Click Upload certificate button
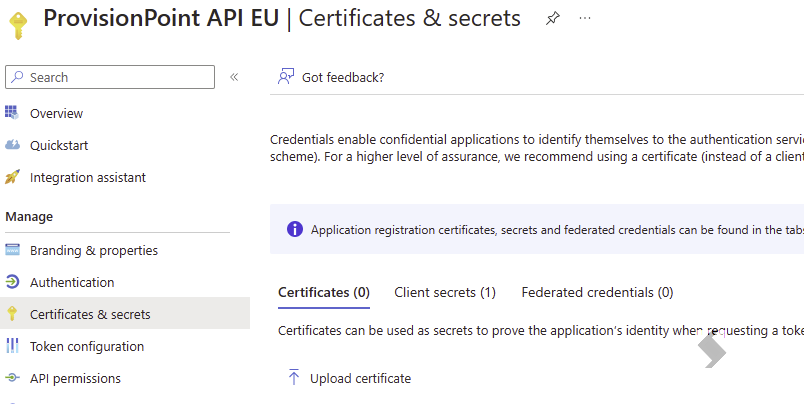 350,378
